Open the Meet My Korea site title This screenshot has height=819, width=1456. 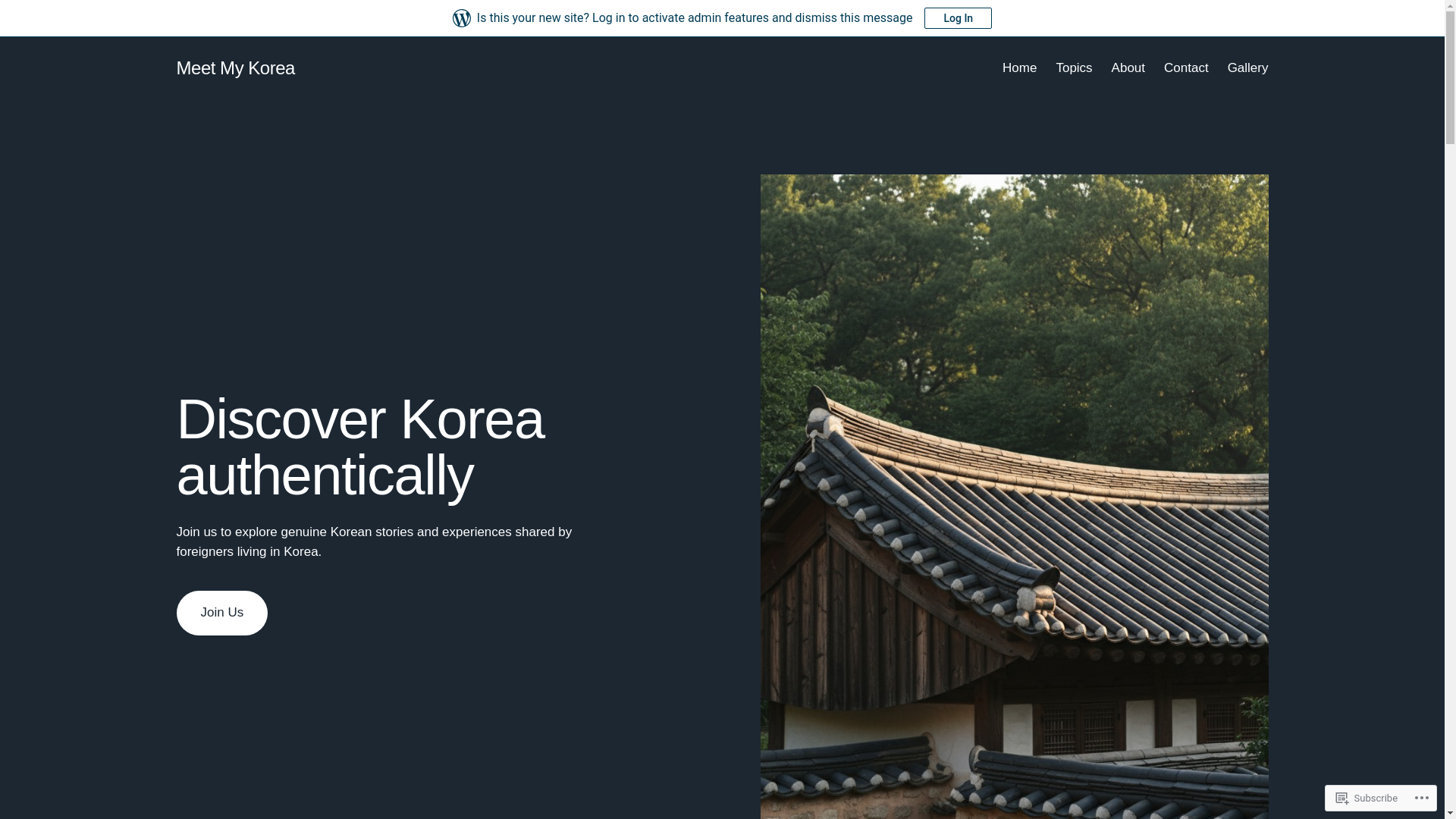point(235,68)
